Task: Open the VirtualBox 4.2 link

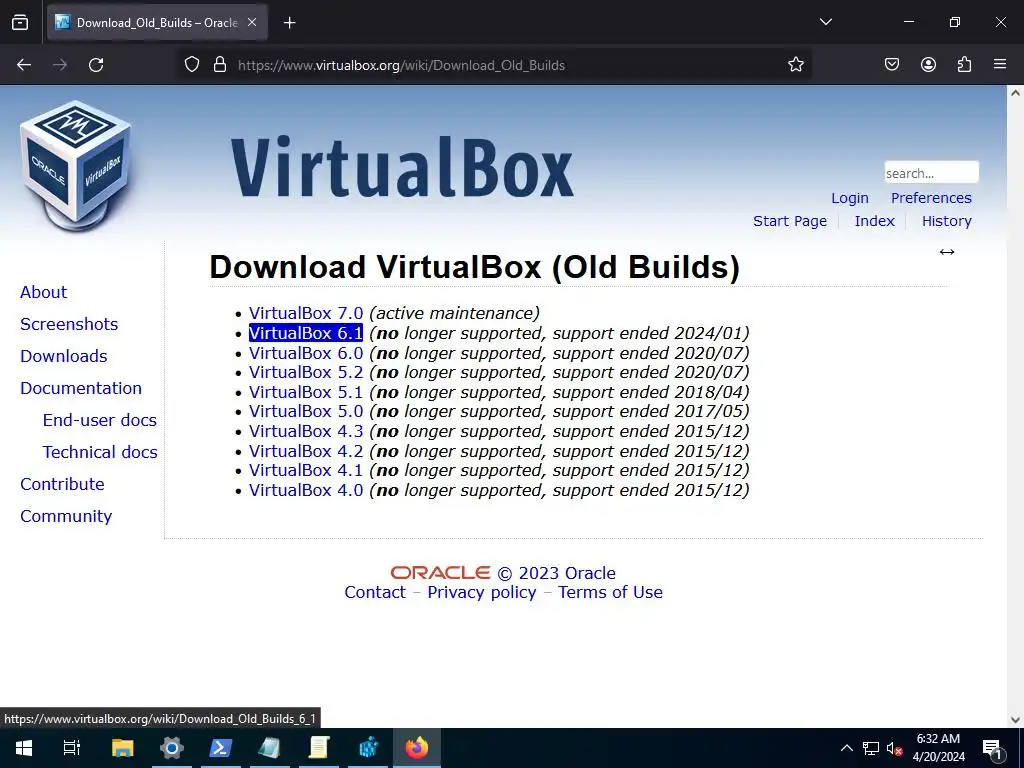Action: (306, 451)
